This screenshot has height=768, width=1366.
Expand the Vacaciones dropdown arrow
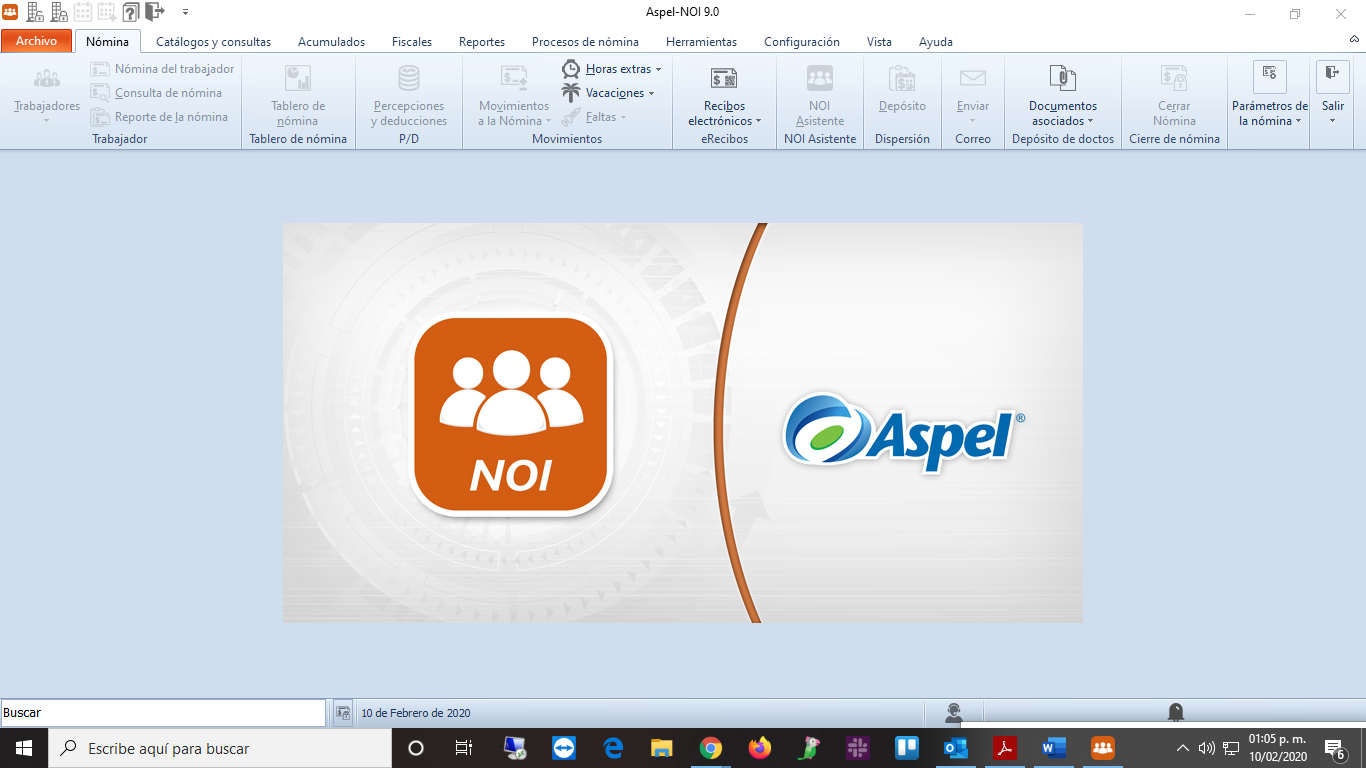point(651,93)
